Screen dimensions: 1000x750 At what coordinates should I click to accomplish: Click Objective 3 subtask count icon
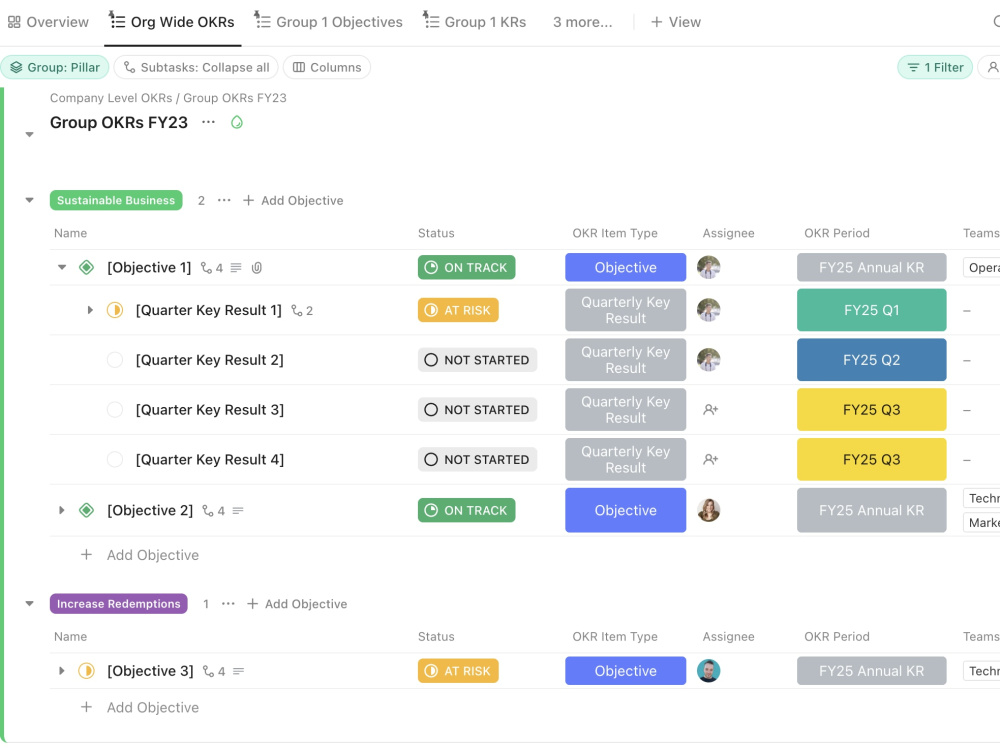[214, 672]
